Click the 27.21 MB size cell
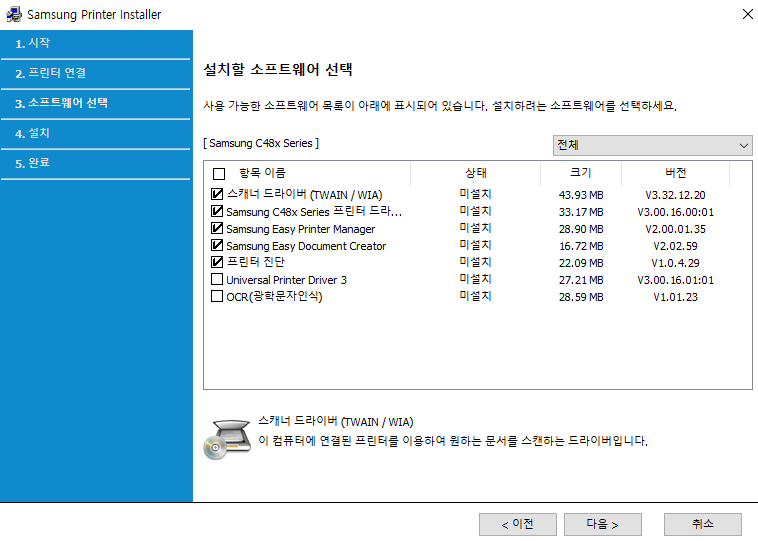 coord(581,280)
